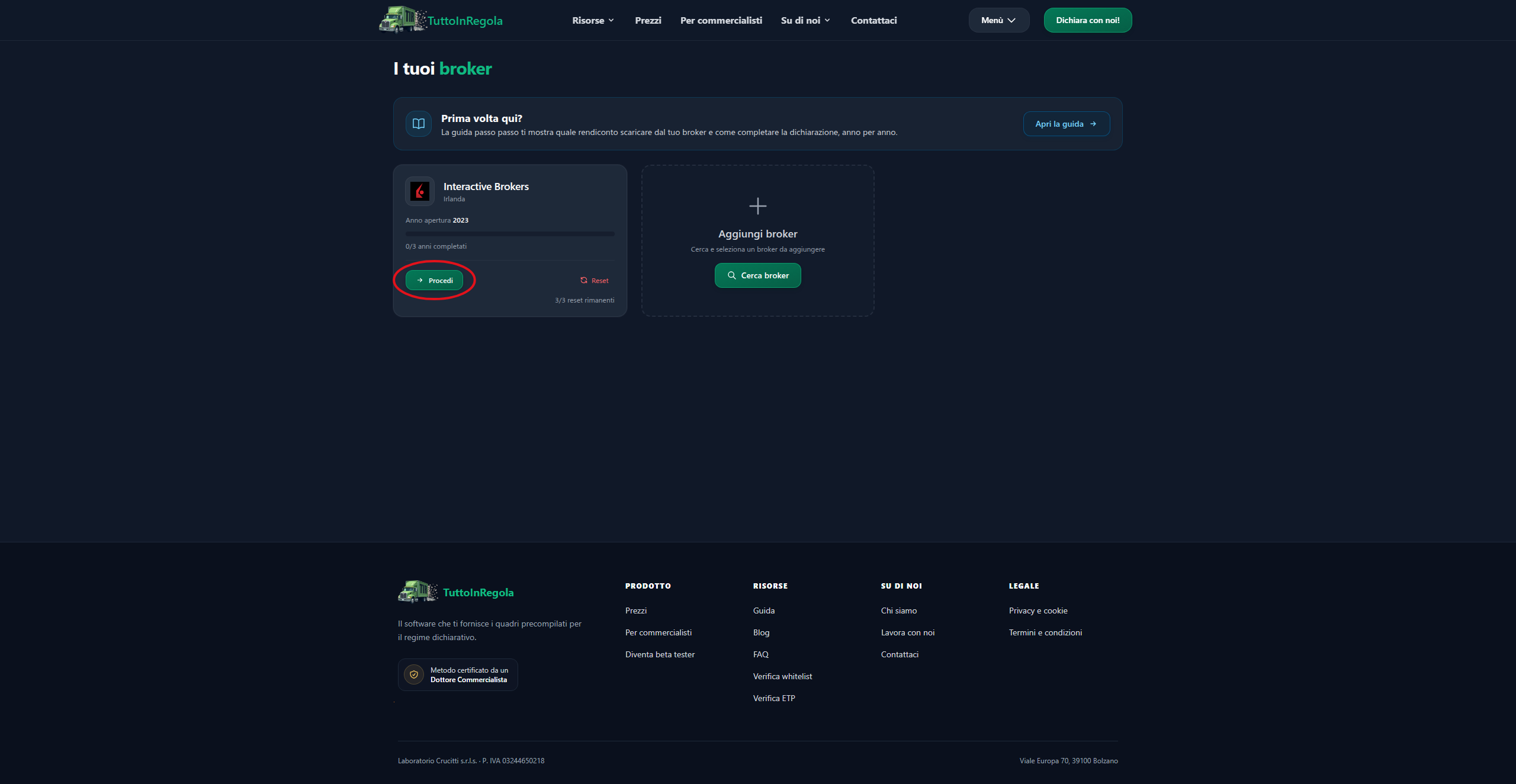Click Dichiara con noi! button
Viewport: 1516px width, 784px height.
(1087, 20)
